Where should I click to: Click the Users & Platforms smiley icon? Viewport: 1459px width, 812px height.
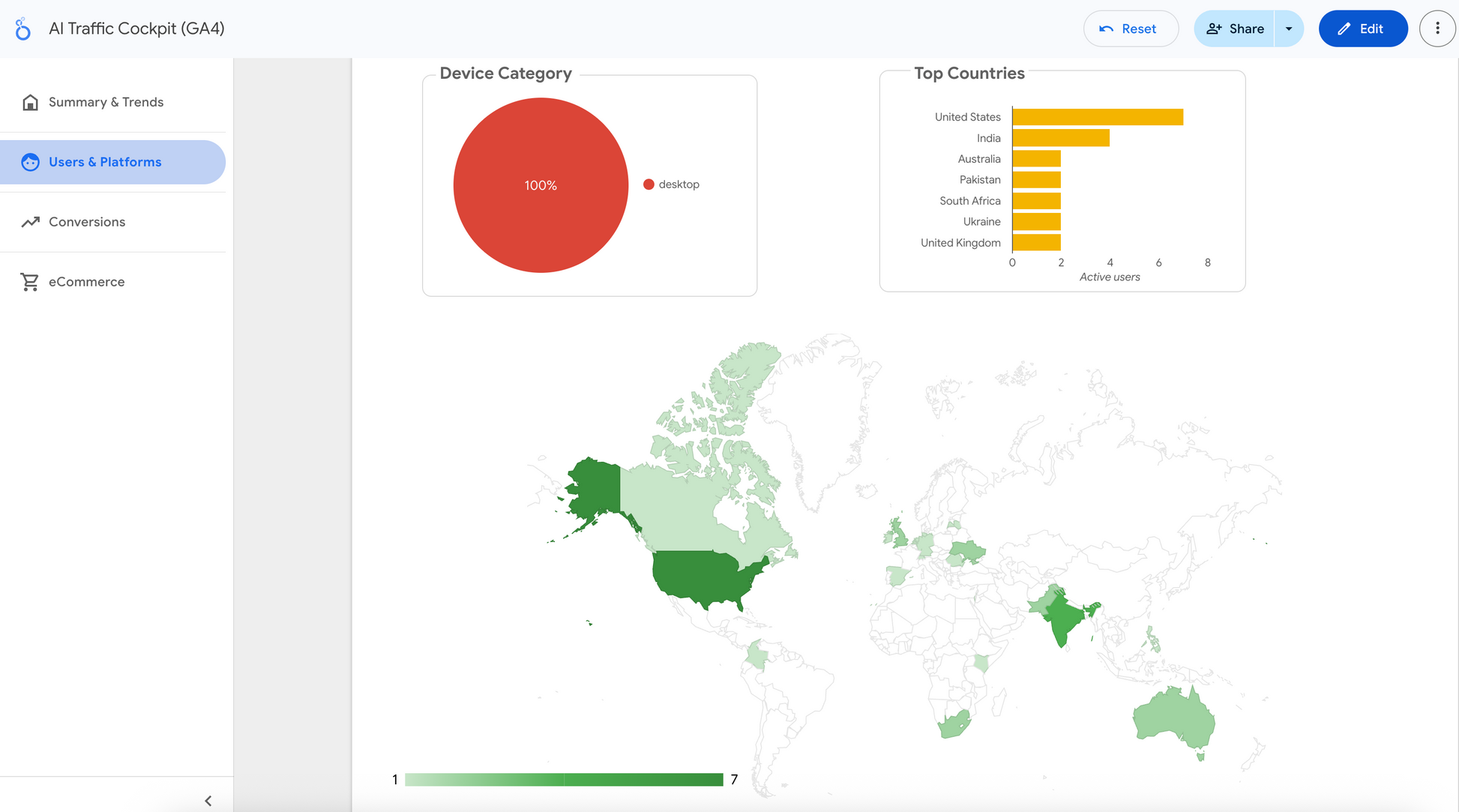click(30, 162)
